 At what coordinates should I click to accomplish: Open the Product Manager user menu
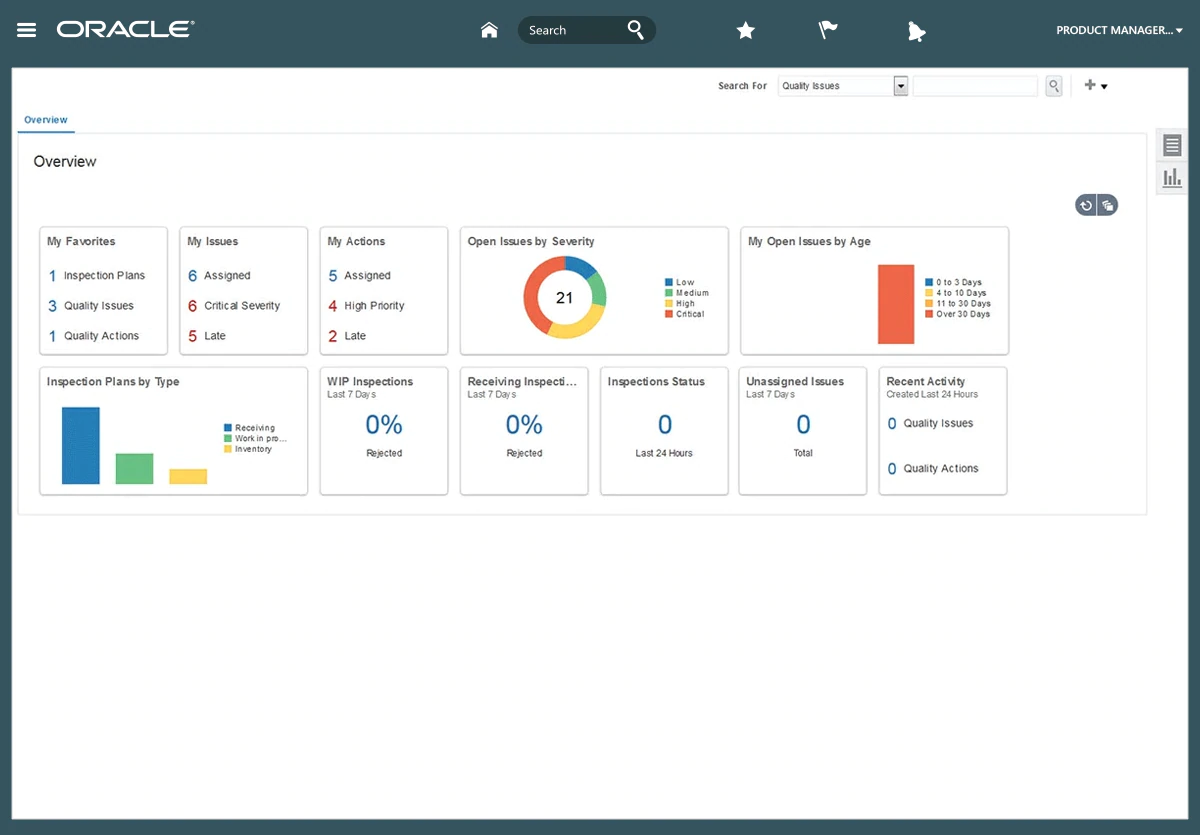coord(1119,30)
